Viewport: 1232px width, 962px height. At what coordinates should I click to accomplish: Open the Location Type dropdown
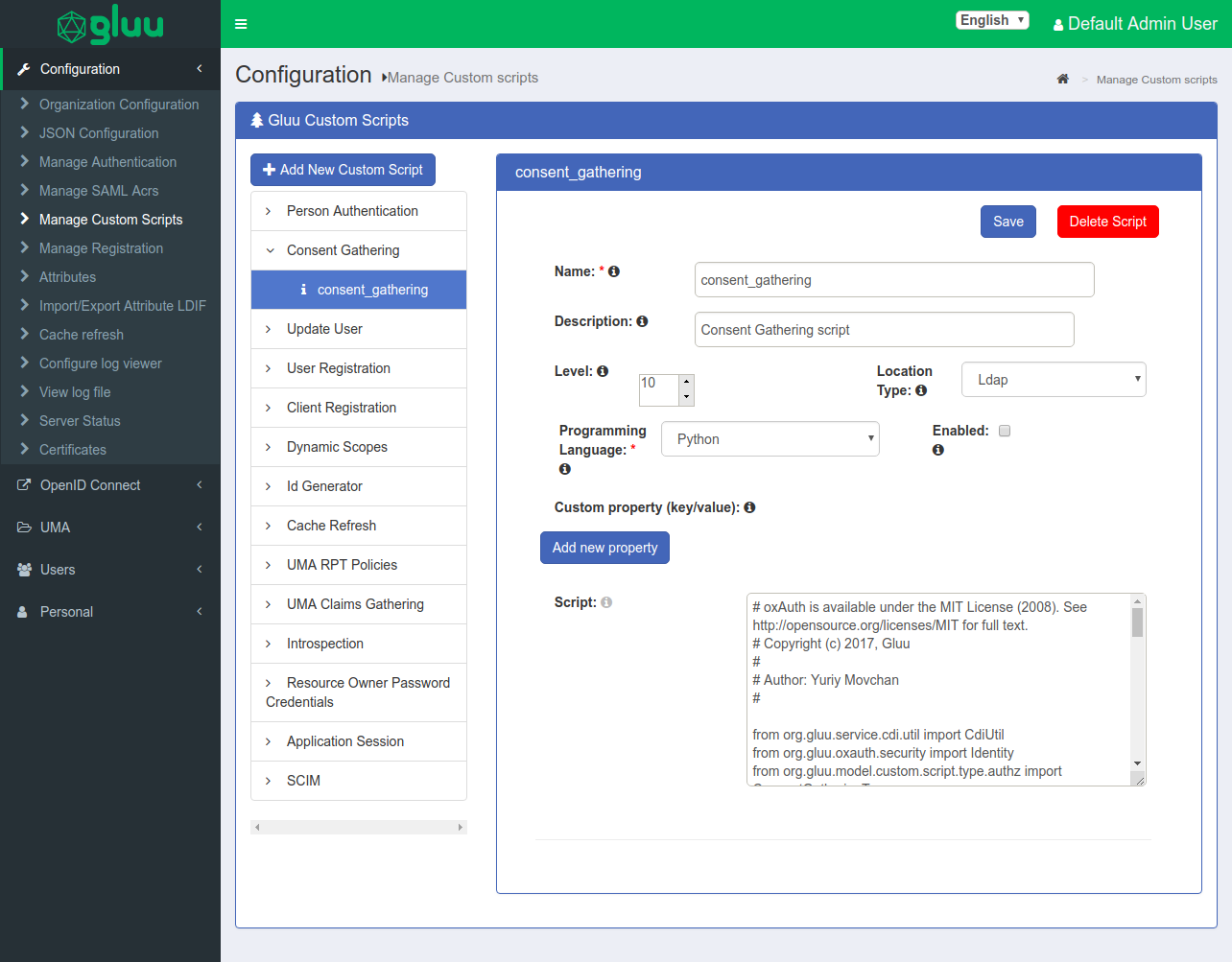click(1053, 380)
